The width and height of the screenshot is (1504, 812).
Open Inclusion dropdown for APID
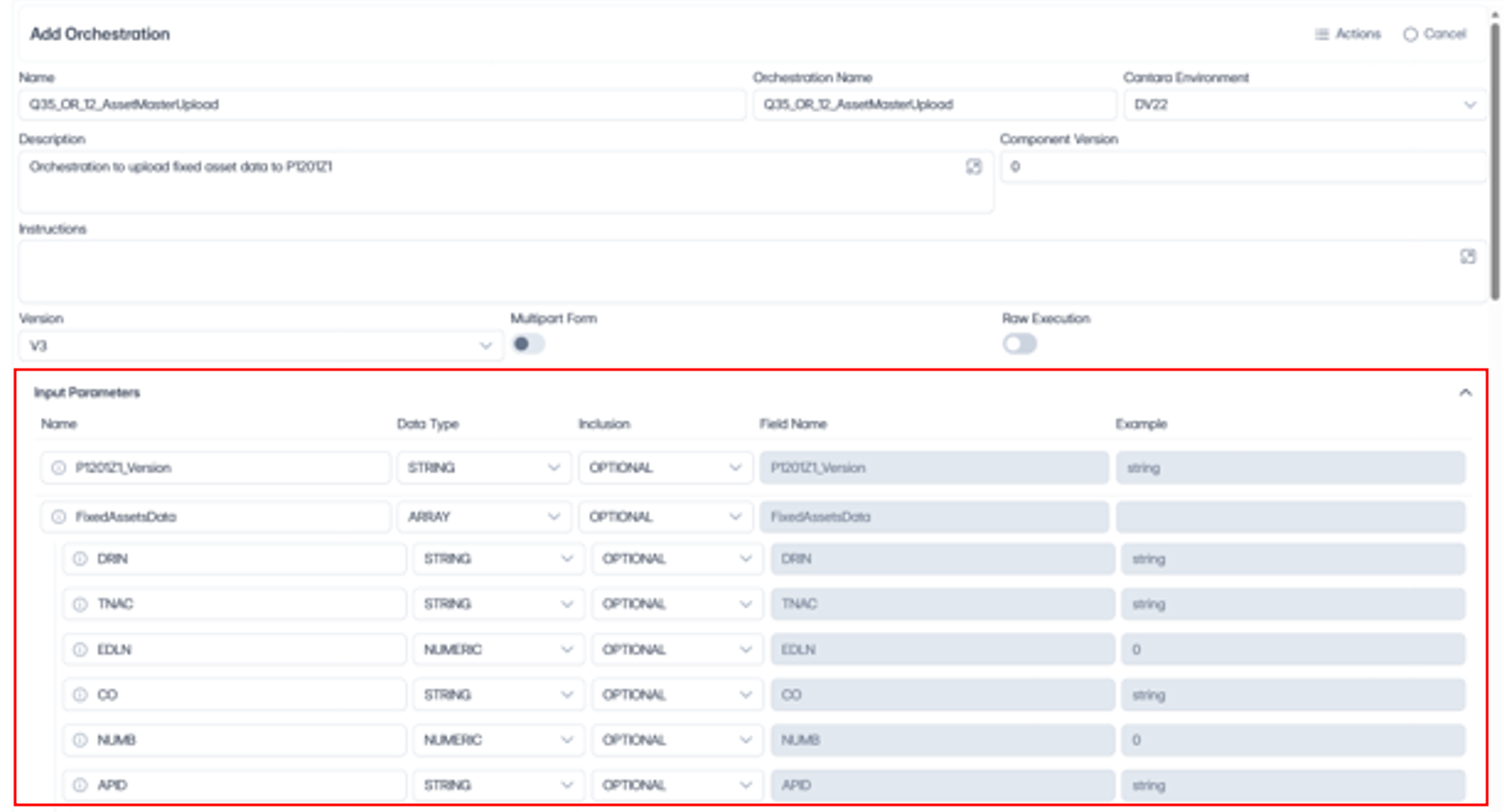pos(677,785)
